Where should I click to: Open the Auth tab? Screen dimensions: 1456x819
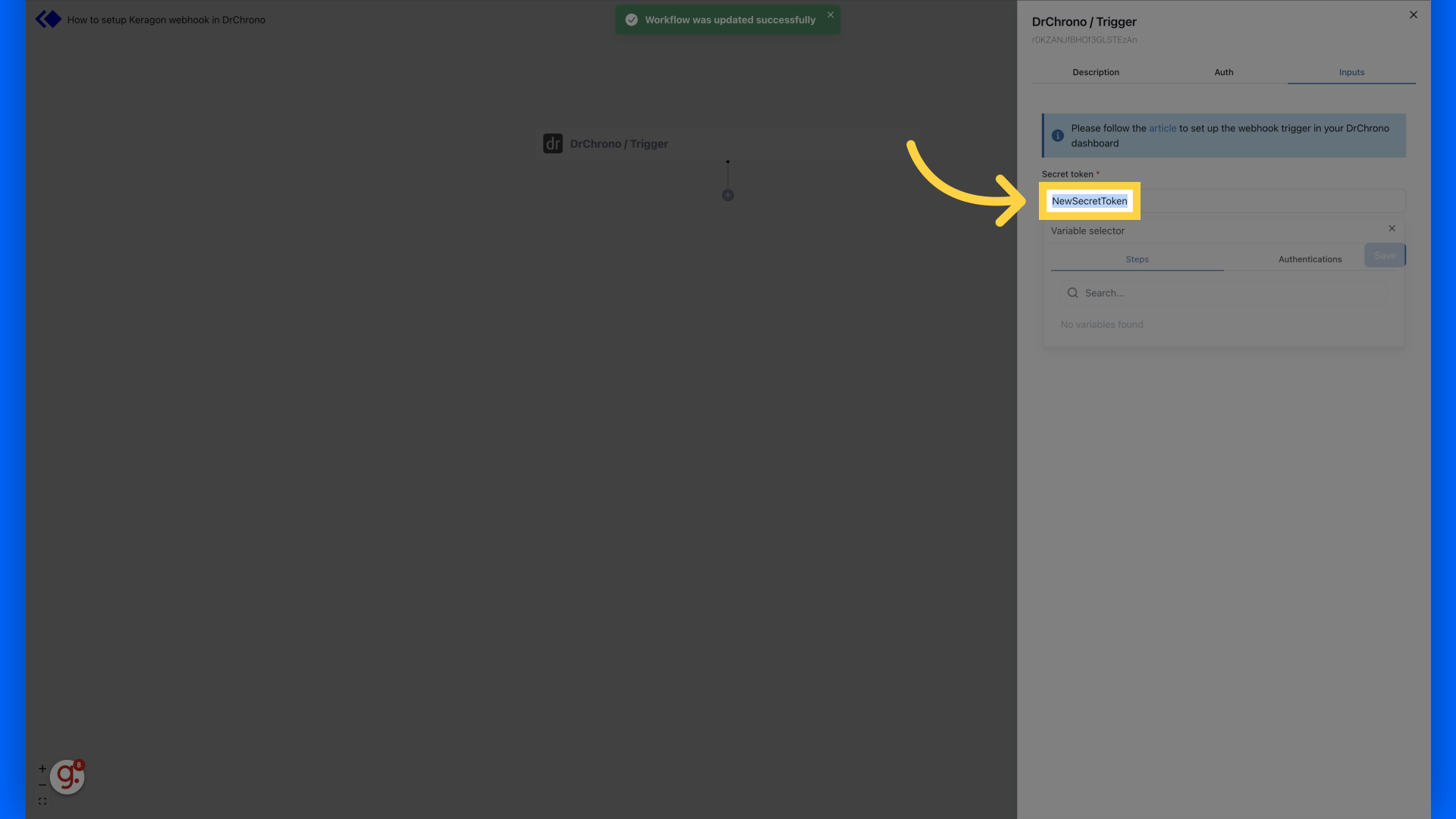1223,72
